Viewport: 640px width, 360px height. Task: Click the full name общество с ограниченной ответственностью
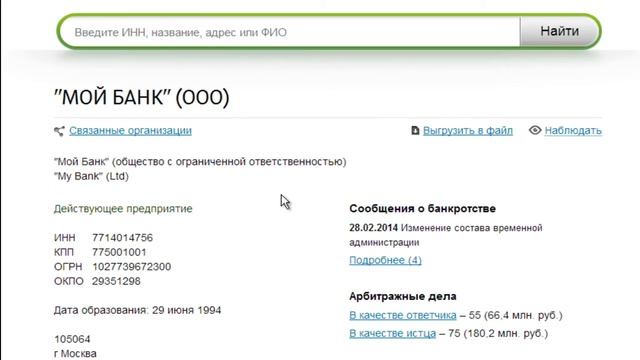tap(229, 162)
